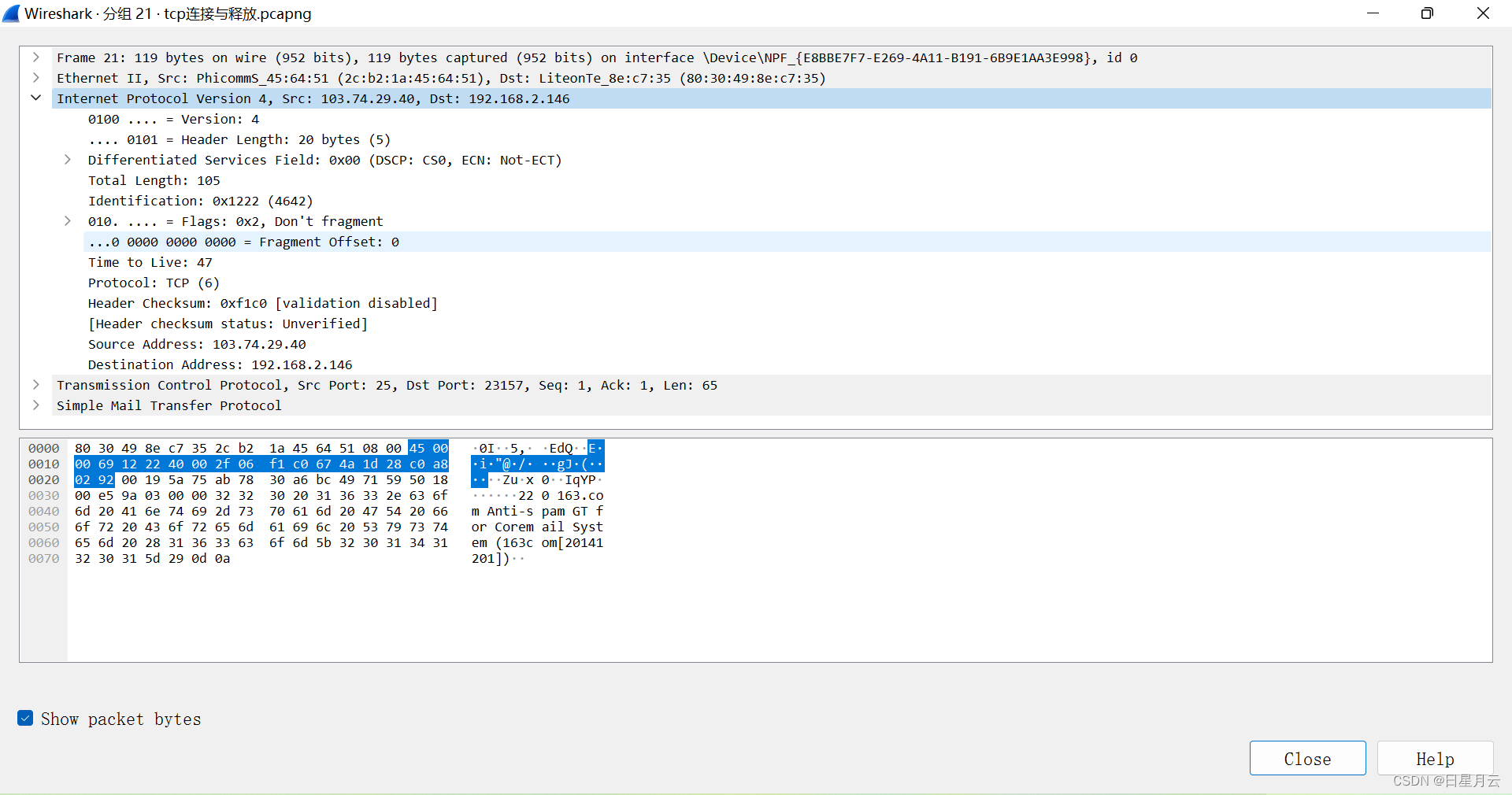Select the Header Checksum: 0xf1c0 field
This screenshot has width=1512, height=795.
[x=262, y=303]
